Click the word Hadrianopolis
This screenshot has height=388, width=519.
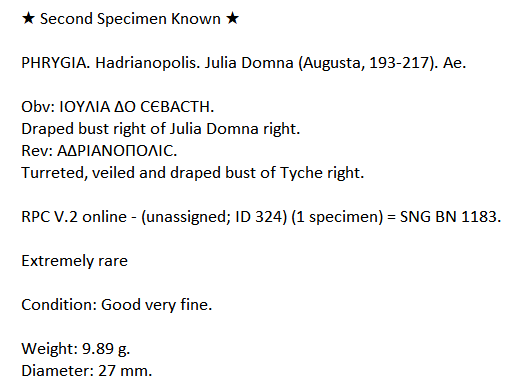(148, 63)
